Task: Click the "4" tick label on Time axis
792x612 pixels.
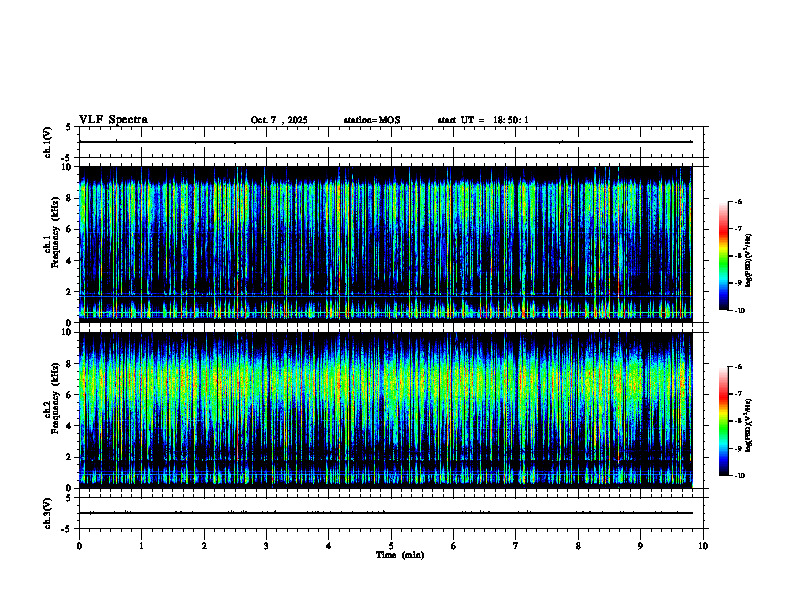Action: pos(329,546)
